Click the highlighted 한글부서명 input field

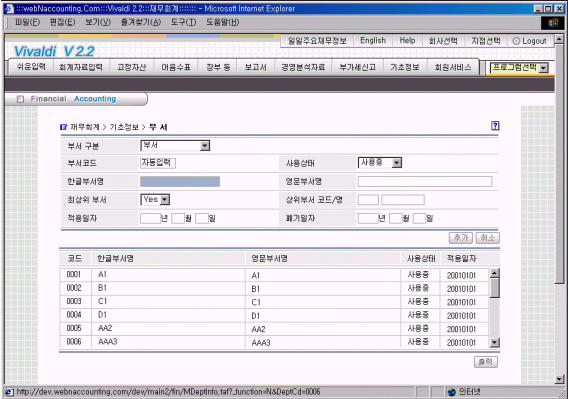(180, 182)
